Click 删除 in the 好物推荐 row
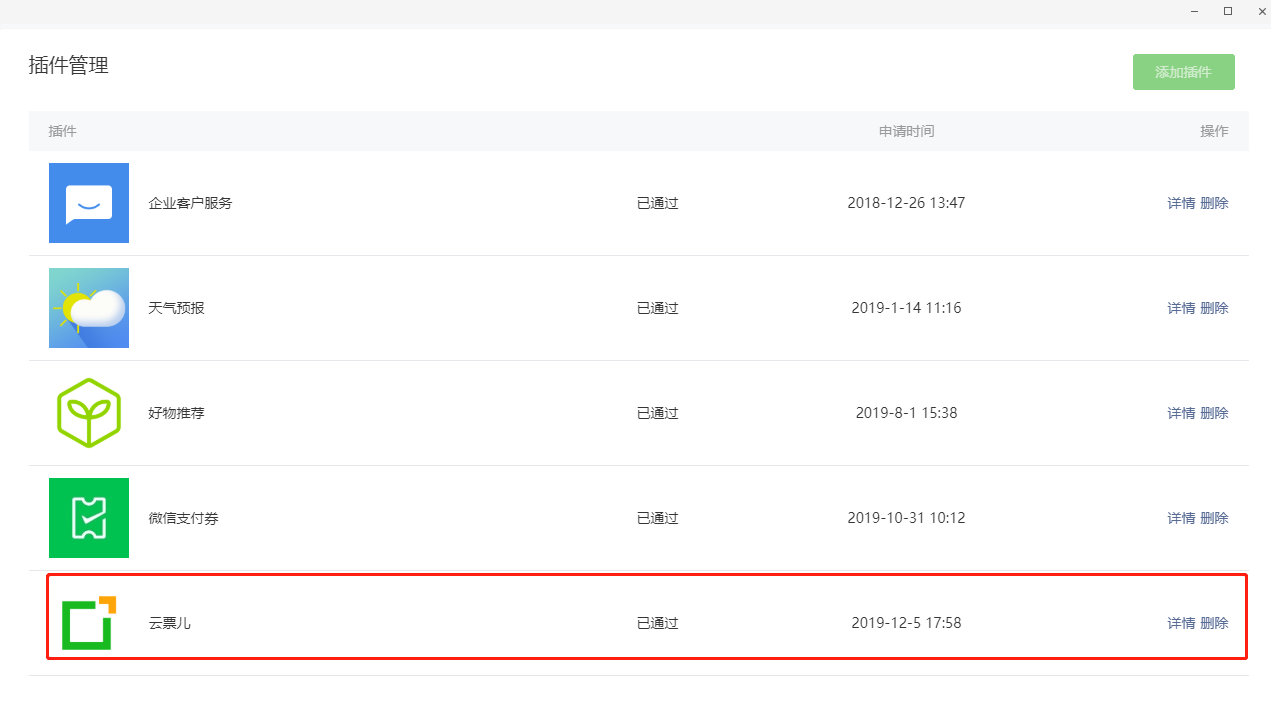1271x702 pixels. (x=1214, y=413)
